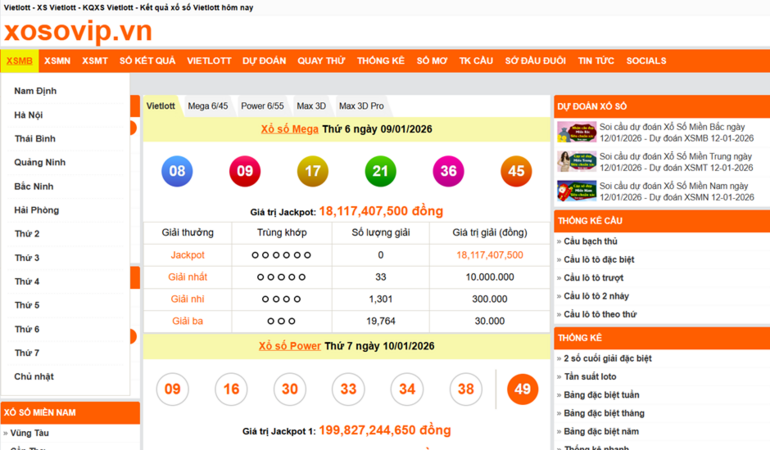Follow the 'Xổ số Mega' heading link
770x450 pixels.
[x=290, y=129]
